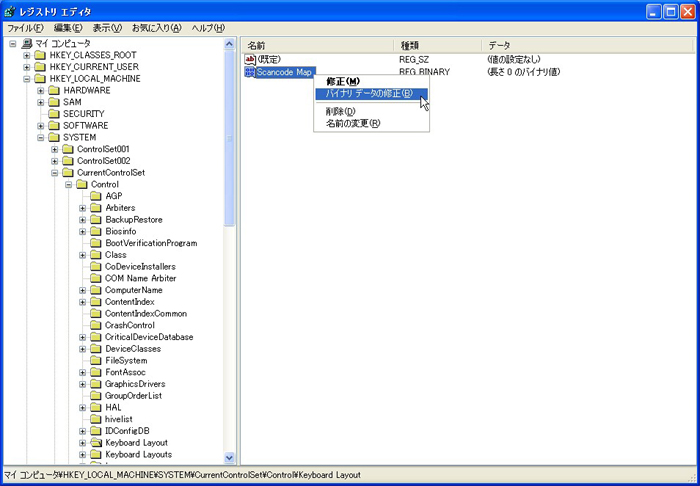700x486 pixels.
Task: Select the CriticalDeviceDatabase key
Action: [149, 337]
